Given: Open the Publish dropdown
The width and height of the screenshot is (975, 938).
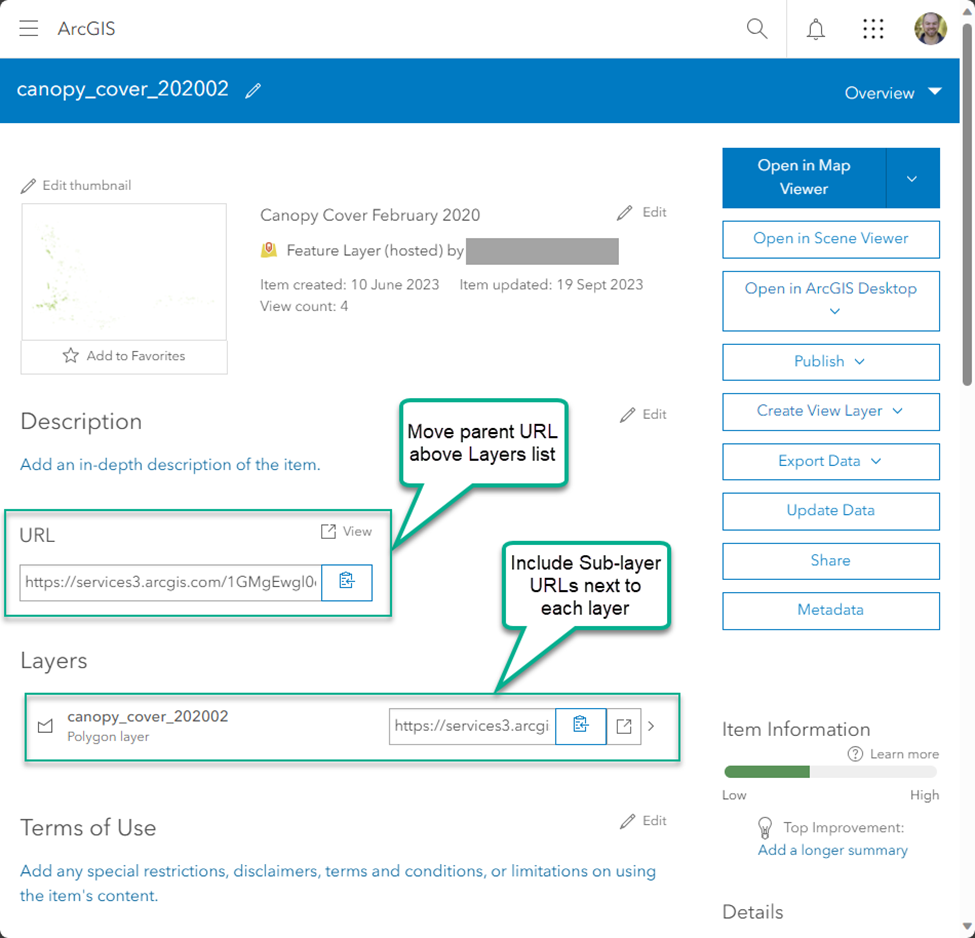Looking at the screenshot, I should pyautogui.click(x=831, y=362).
